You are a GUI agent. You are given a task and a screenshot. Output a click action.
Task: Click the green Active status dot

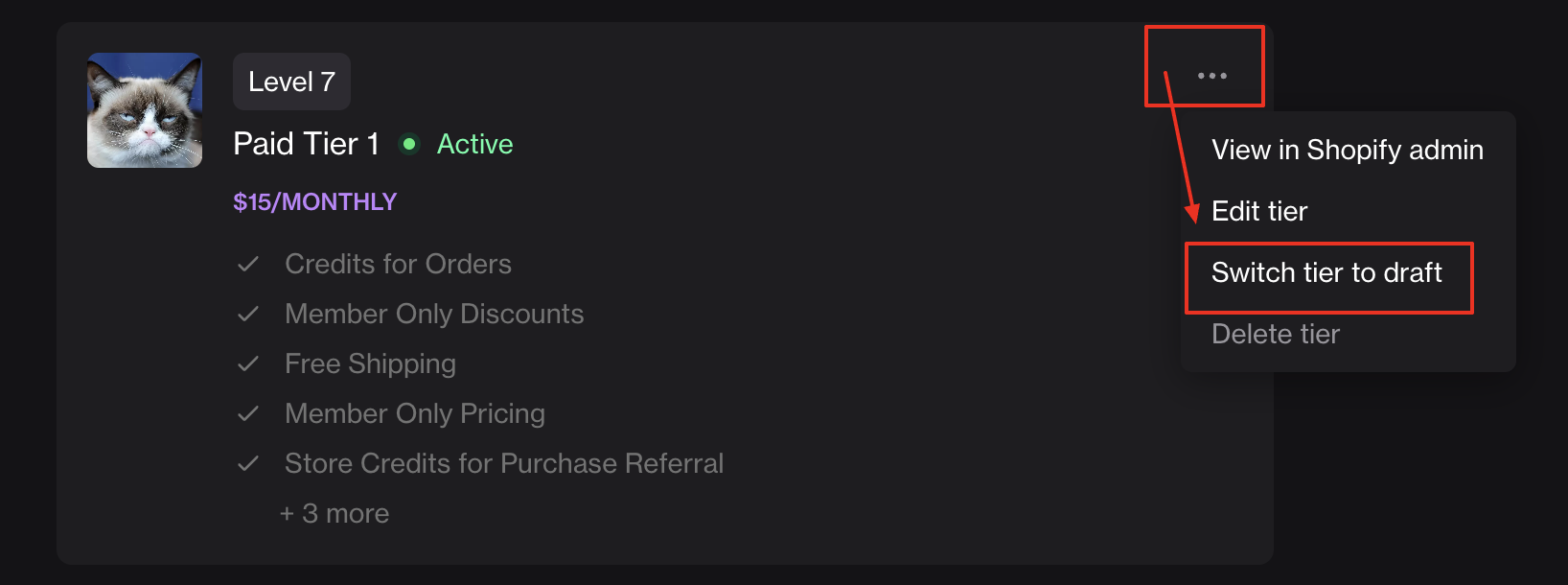[x=409, y=144]
